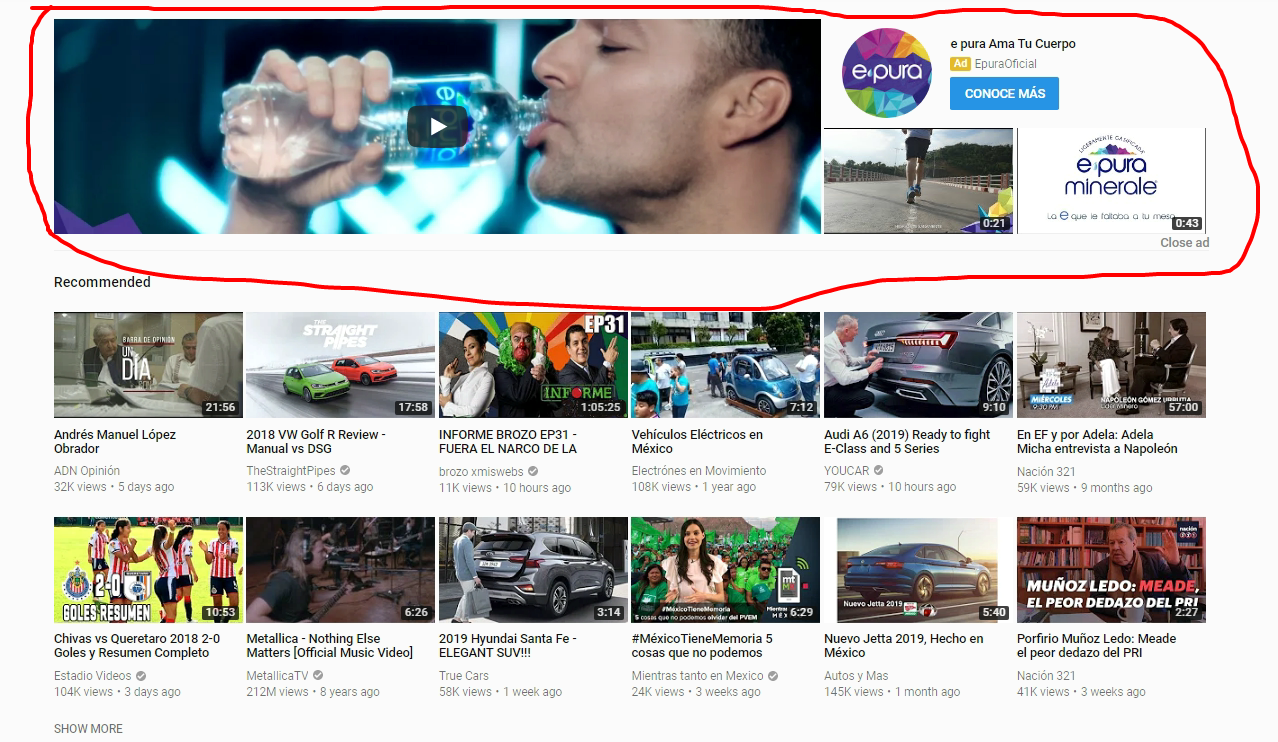Screen dimensions: 1278x742
Task: Open the e pura minerale 0:43 ad thumbnail
Action: [1110, 180]
